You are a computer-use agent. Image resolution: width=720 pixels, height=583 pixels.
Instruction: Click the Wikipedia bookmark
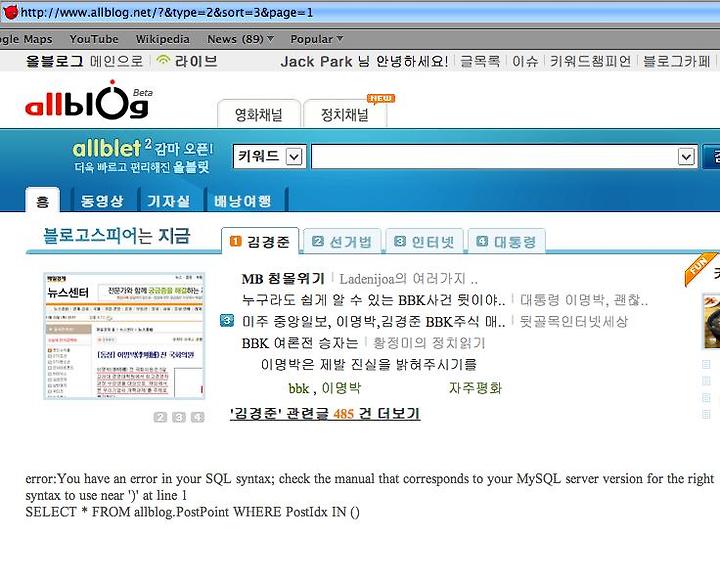[x=163, y=39]
